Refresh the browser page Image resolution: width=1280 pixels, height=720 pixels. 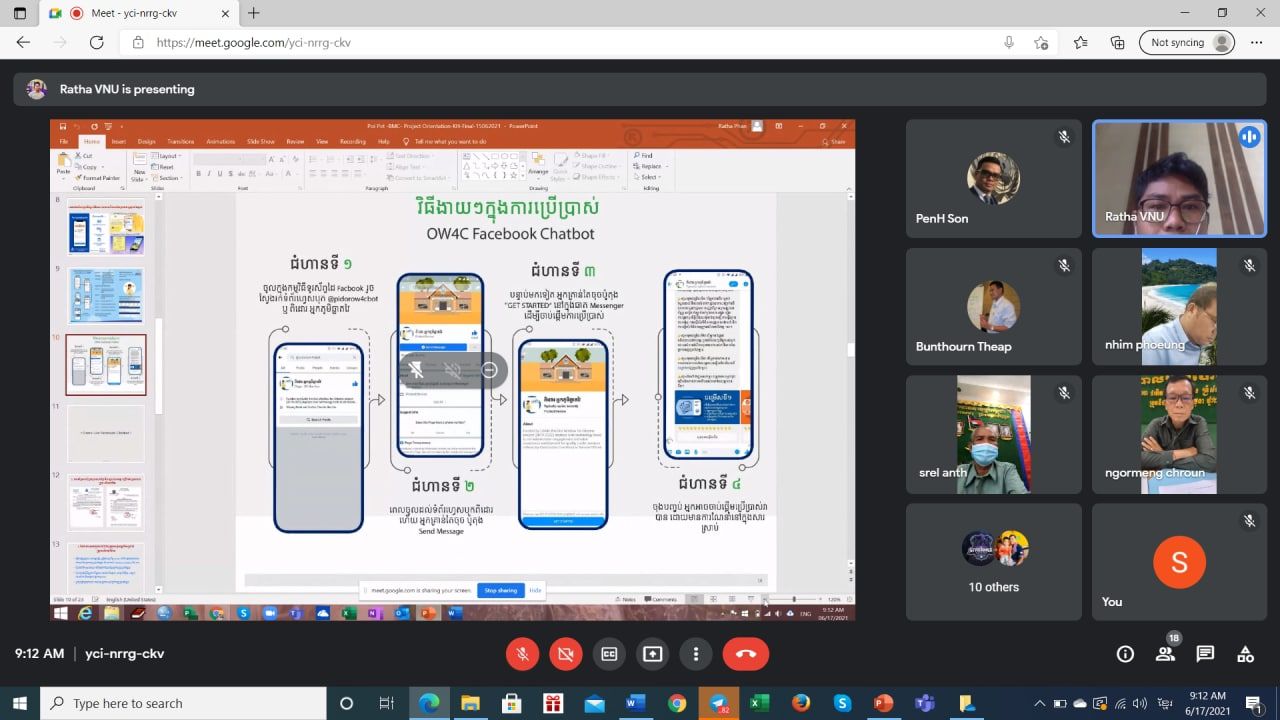click(x=97, y=43)
